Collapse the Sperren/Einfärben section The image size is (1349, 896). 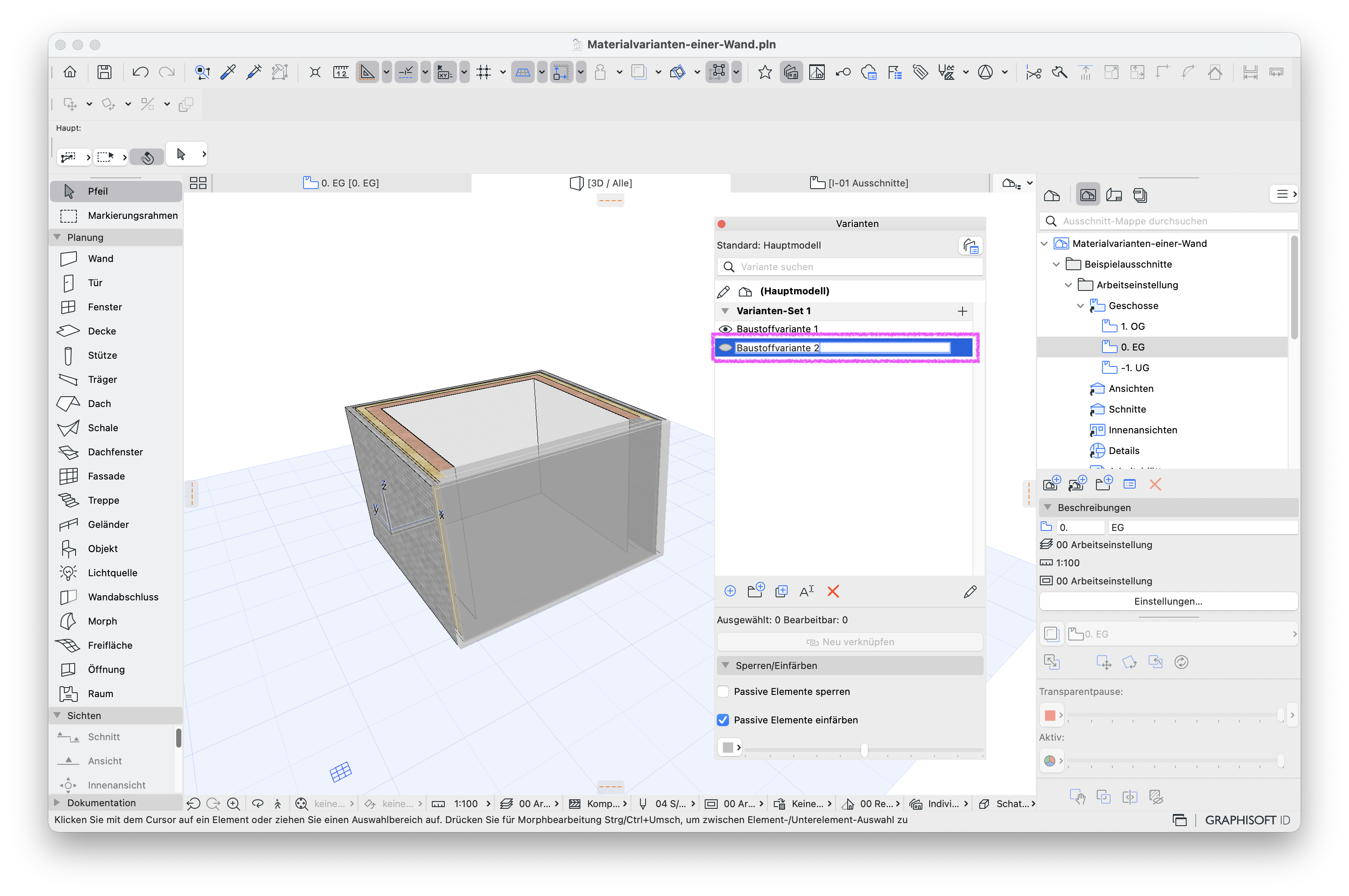pyautogui.click(x=725, y=666)
